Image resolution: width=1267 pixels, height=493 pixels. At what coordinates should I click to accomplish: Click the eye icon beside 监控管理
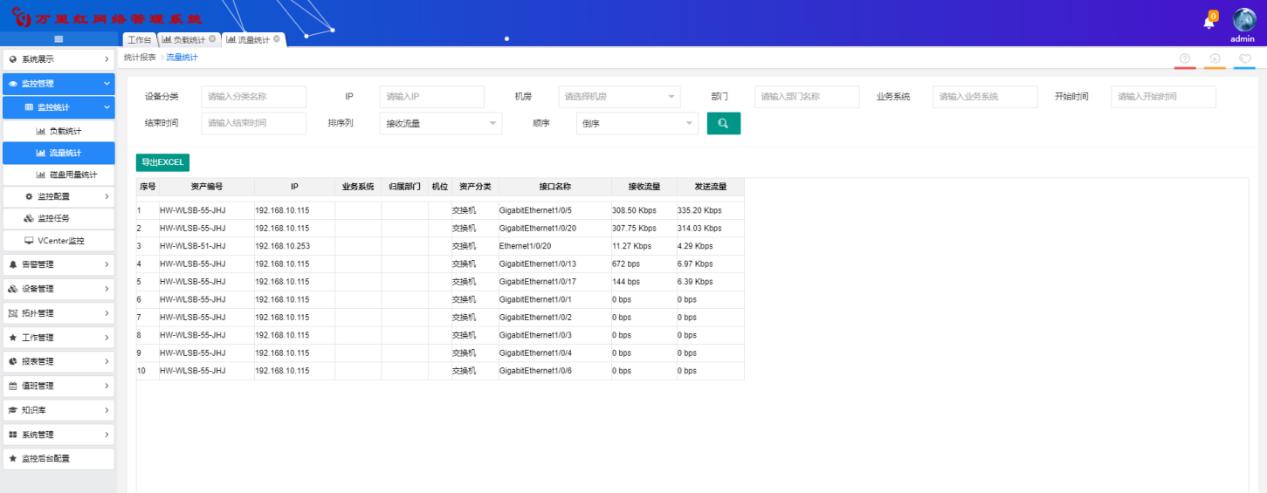coord(14,84)
